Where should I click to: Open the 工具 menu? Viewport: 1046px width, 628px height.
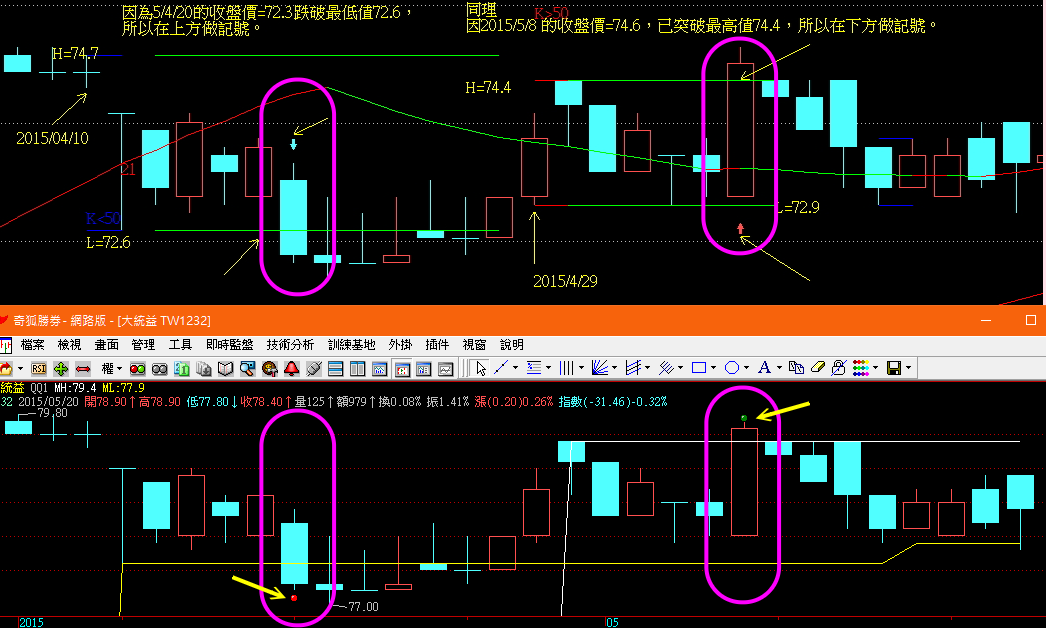click(x=180, y=345)
